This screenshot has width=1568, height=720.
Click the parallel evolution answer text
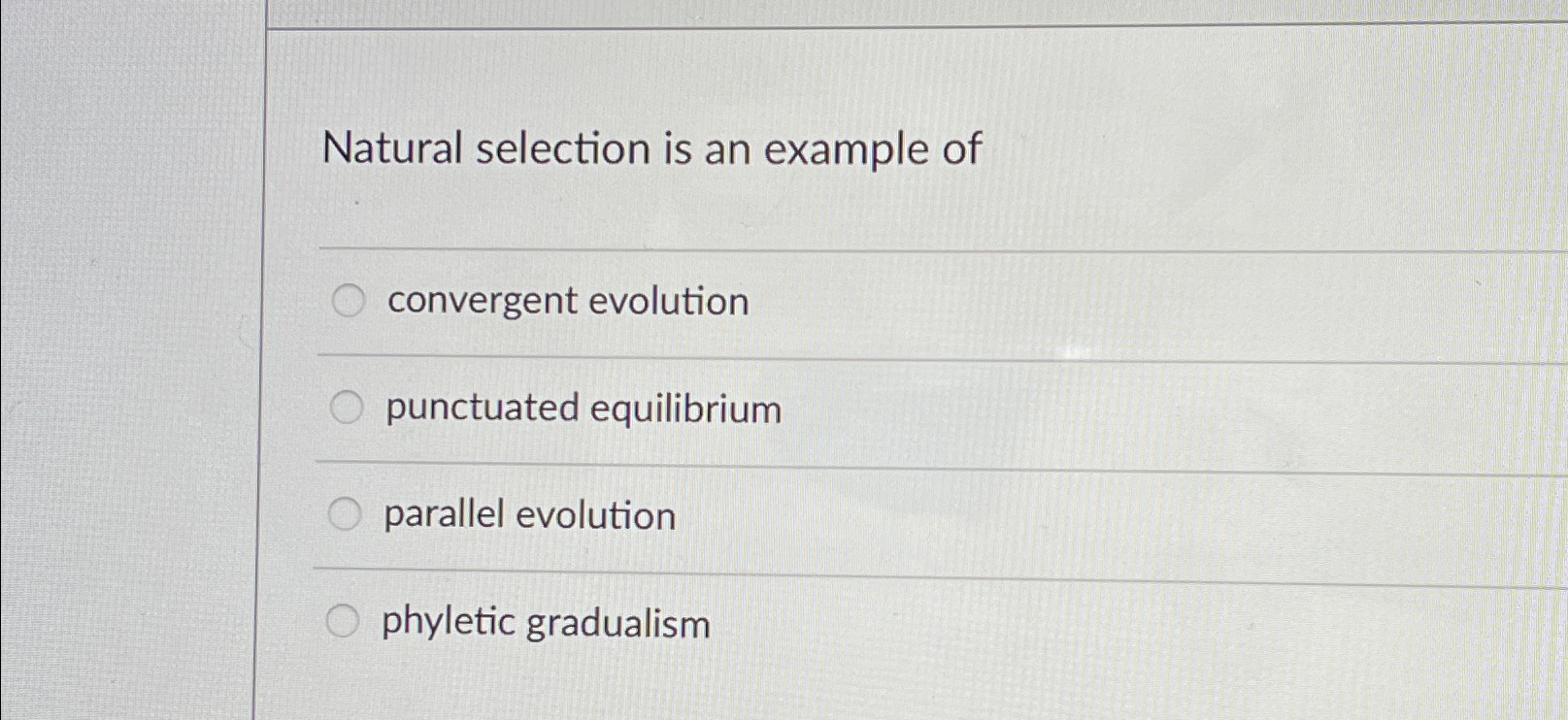529,516
